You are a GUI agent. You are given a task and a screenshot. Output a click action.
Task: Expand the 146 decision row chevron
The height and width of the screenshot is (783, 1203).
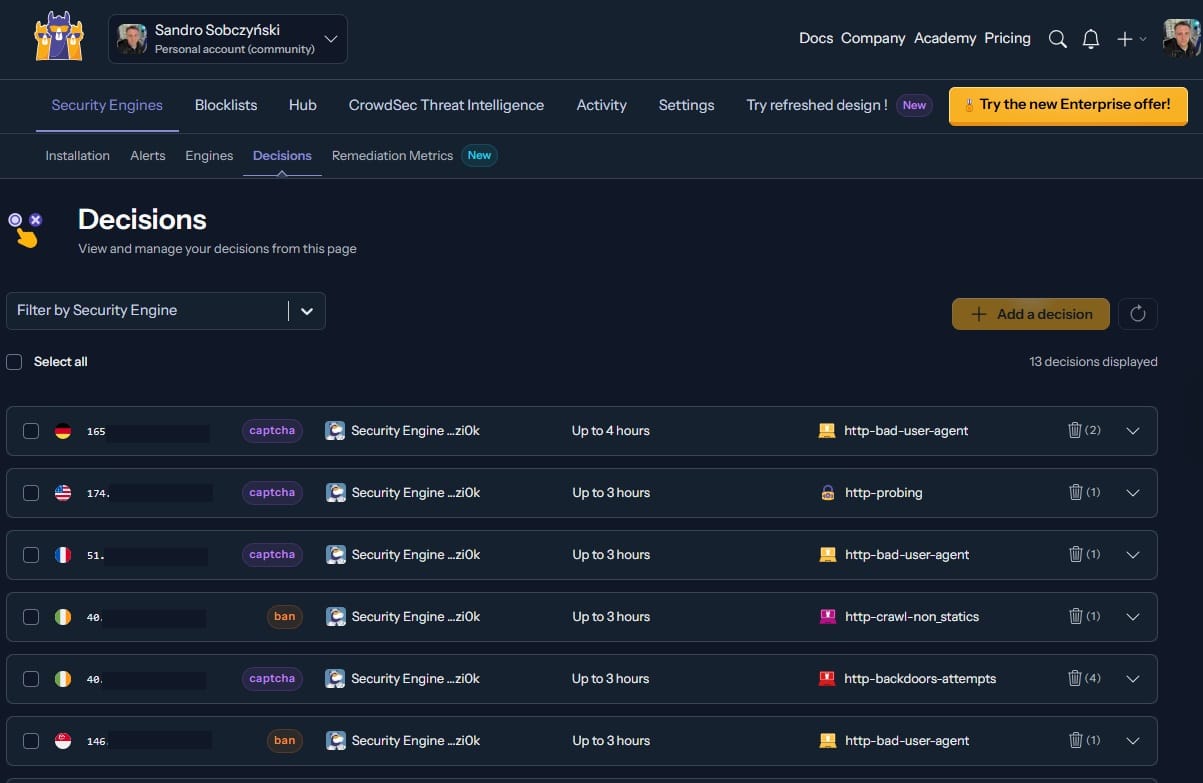pos(1133,741)
